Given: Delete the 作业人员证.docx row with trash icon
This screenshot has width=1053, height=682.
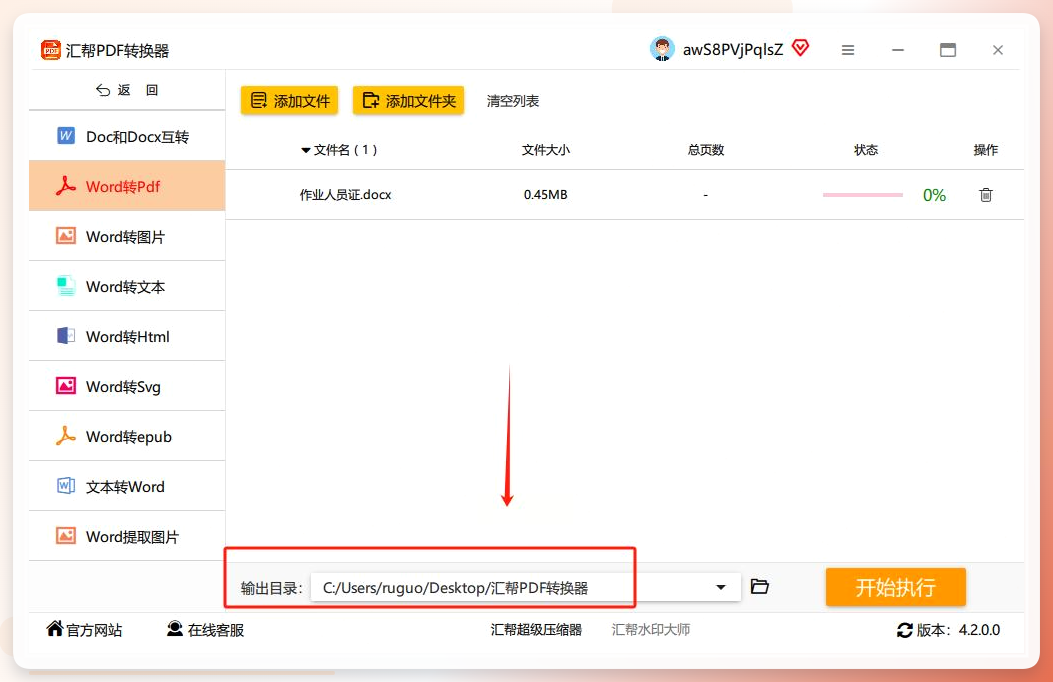Looking at the screenshot, I should tap(986, 195).
